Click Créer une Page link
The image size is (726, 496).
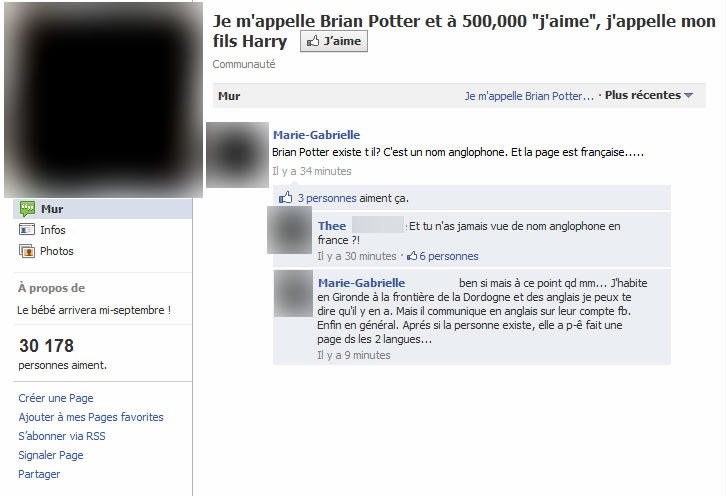pyautogui.click(x=56, y=398)
